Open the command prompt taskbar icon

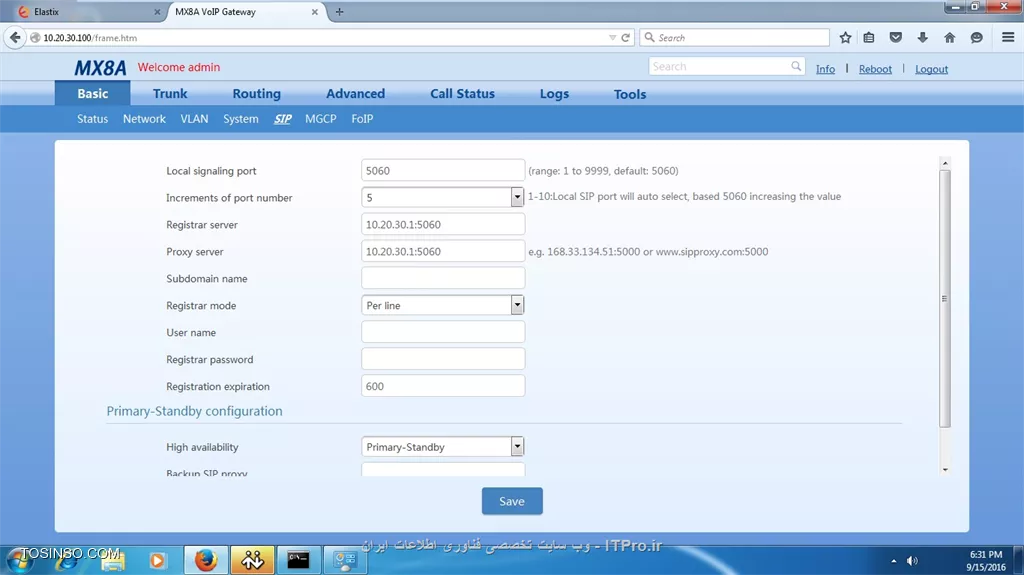(x=298, y=560)
